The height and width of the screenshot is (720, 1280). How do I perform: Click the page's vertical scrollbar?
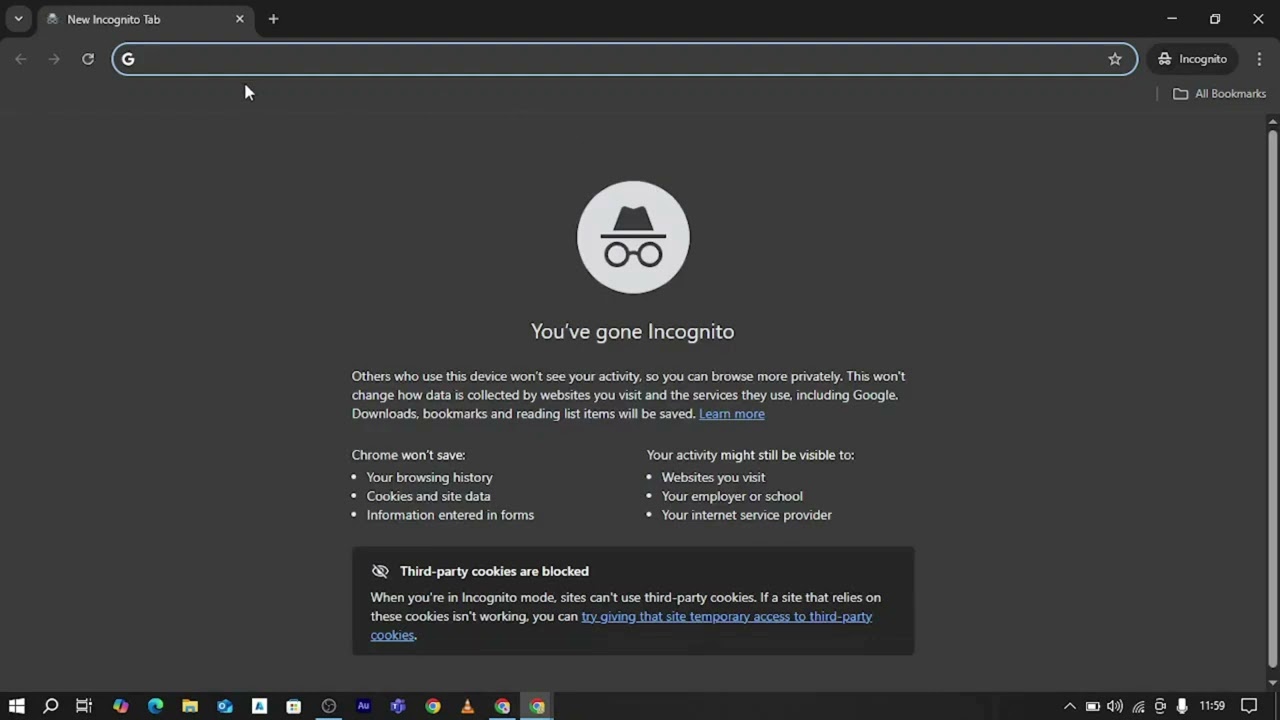click(1272, 400)
